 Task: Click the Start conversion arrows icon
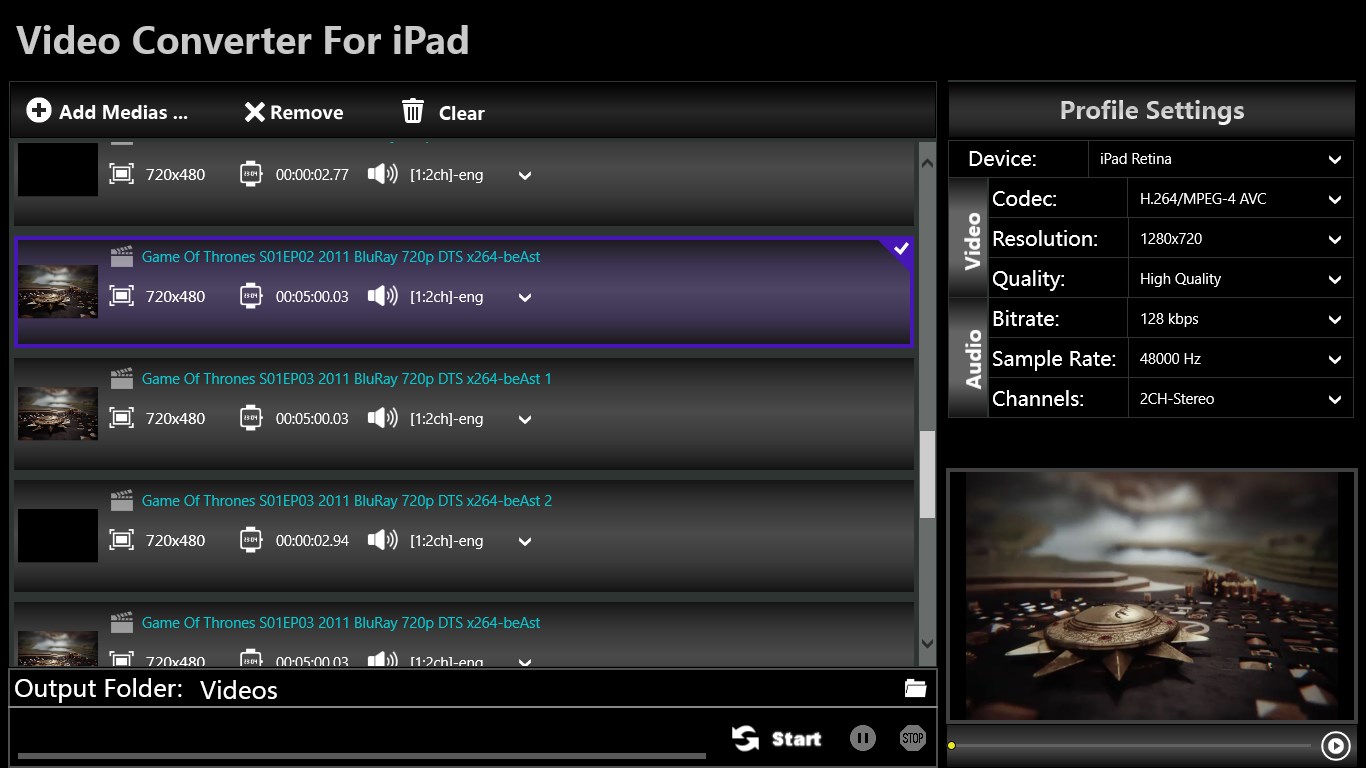click(x=745, y=738)
